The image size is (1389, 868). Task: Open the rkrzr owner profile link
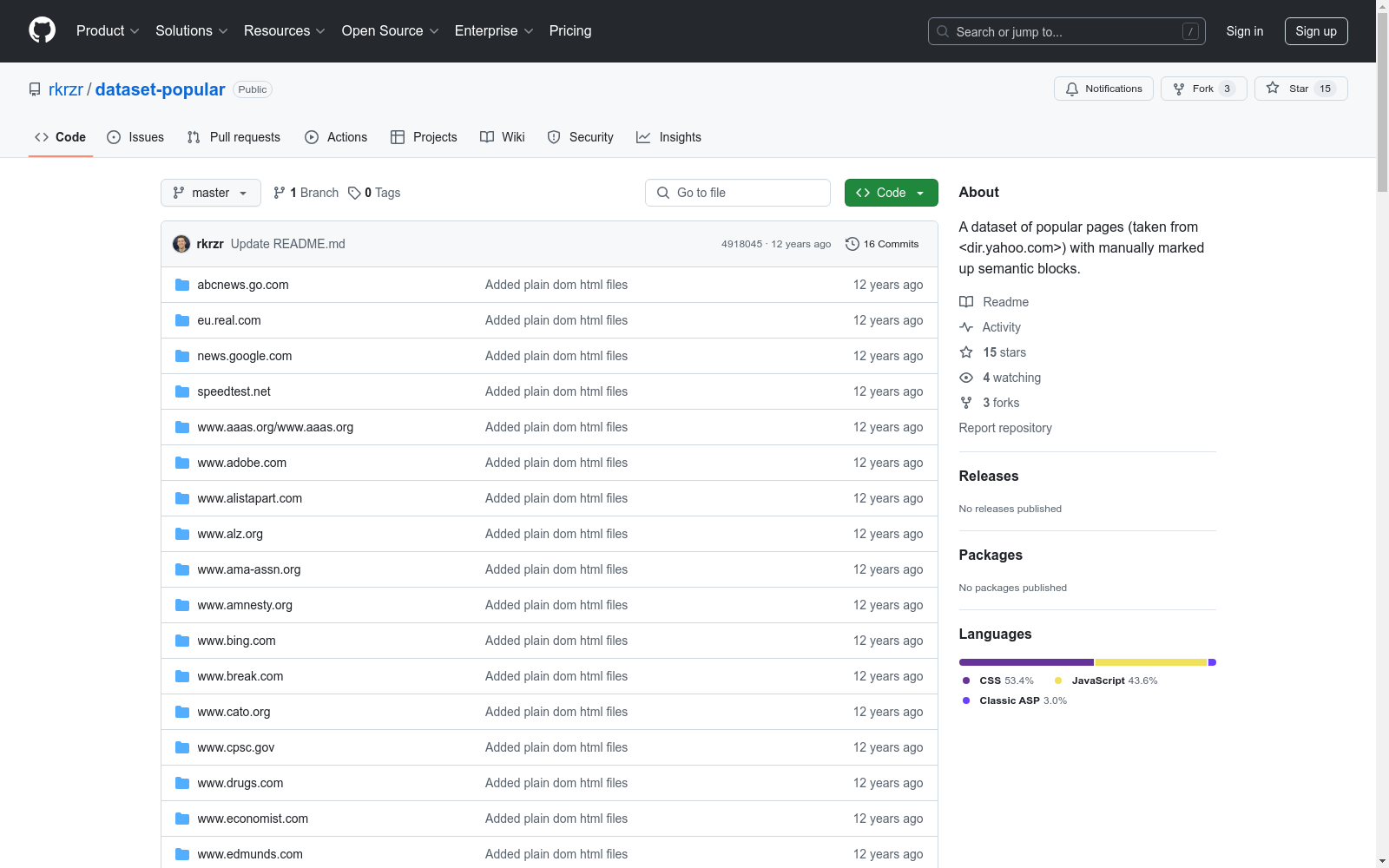coord(66,89)
